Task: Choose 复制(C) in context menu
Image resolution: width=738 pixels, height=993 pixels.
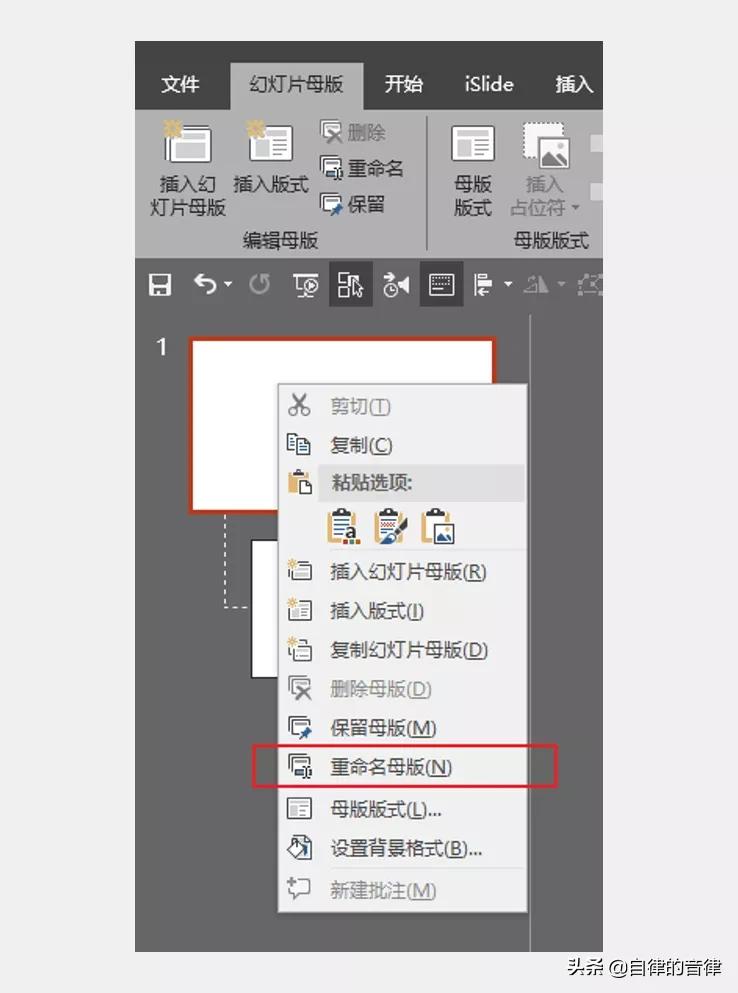Action: pos(402,445)
